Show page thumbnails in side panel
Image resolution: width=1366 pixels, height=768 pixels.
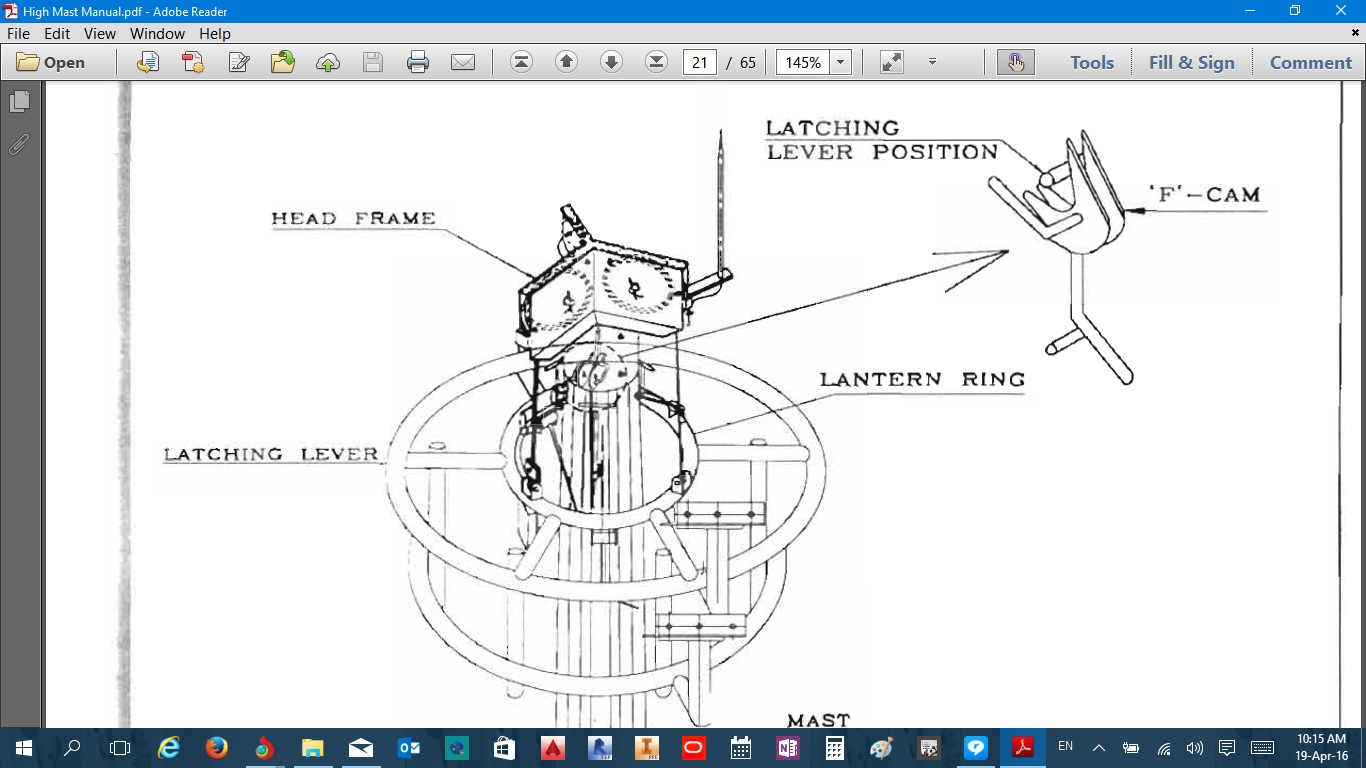coord(19,102)
